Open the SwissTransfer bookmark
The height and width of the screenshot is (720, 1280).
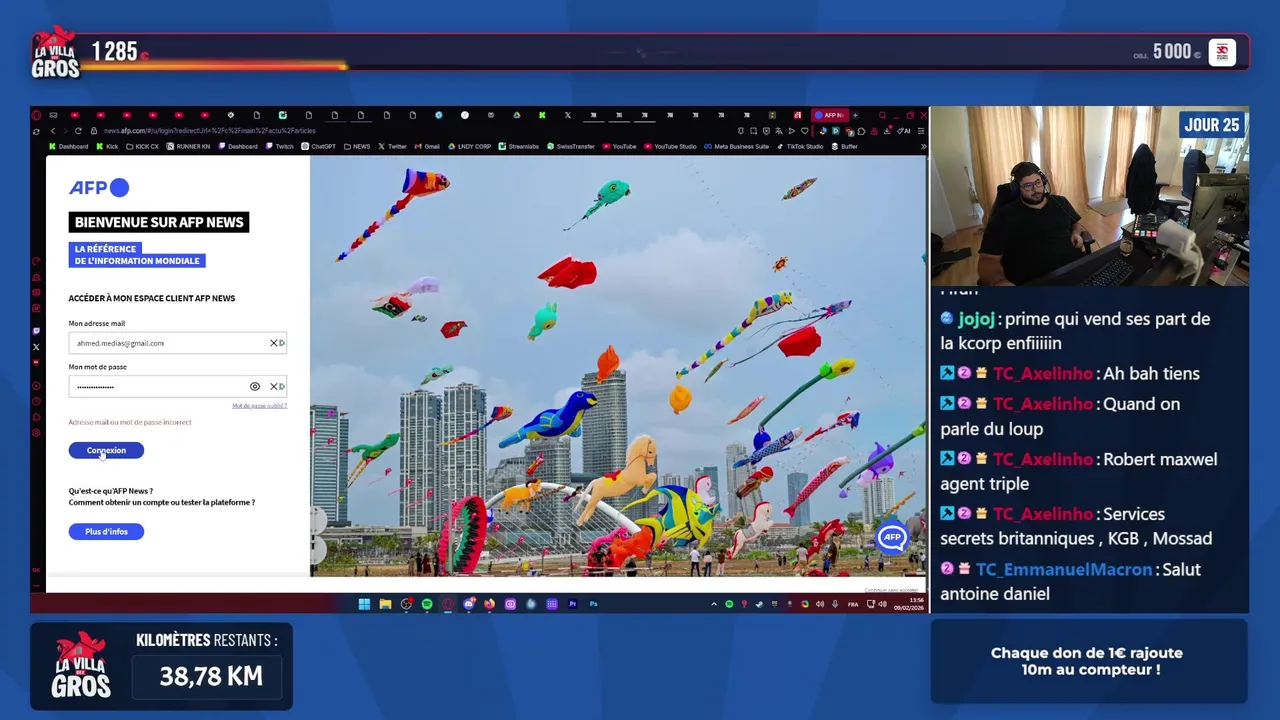571,146
